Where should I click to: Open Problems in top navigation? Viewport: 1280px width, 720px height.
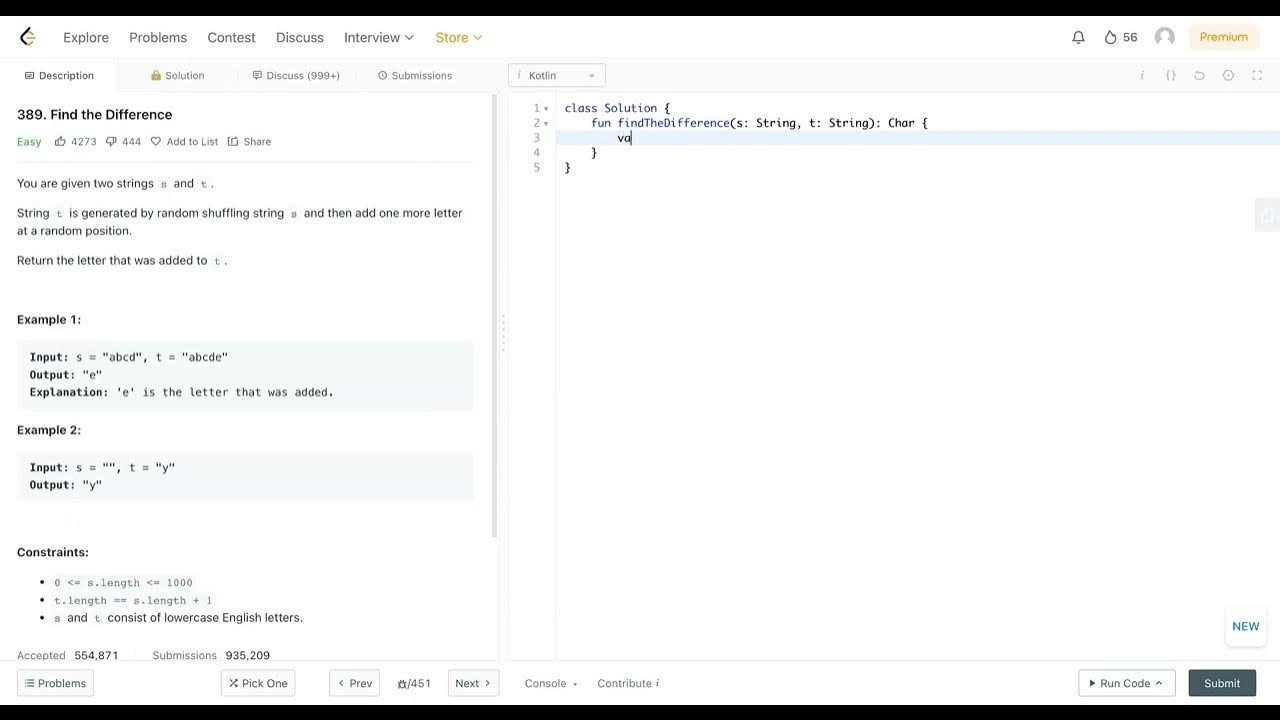(x=158, y=37)
